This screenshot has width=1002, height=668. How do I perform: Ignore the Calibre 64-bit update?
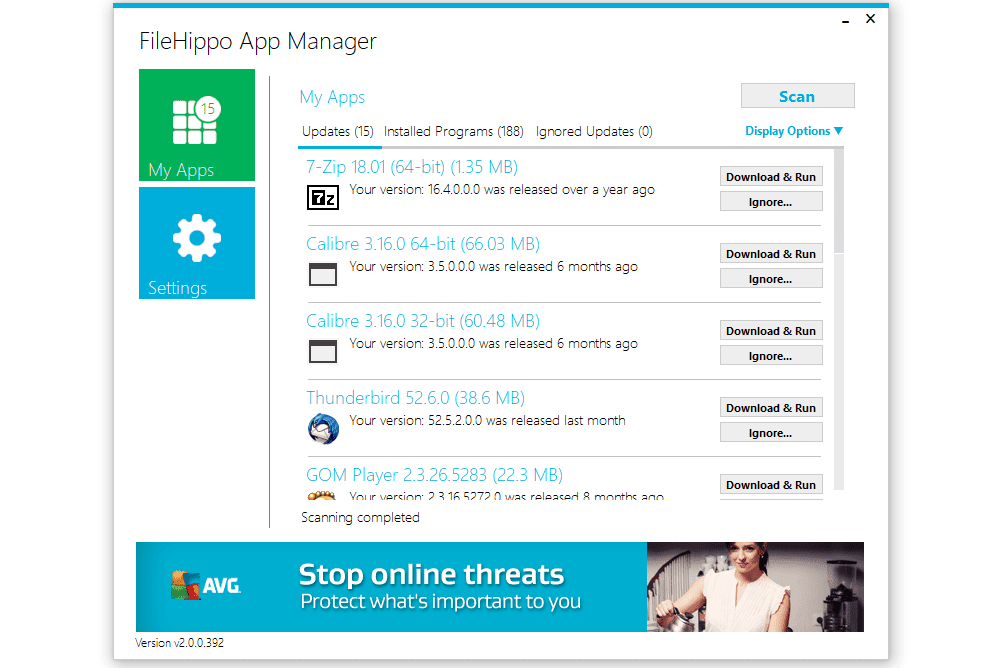click(770, 279)
